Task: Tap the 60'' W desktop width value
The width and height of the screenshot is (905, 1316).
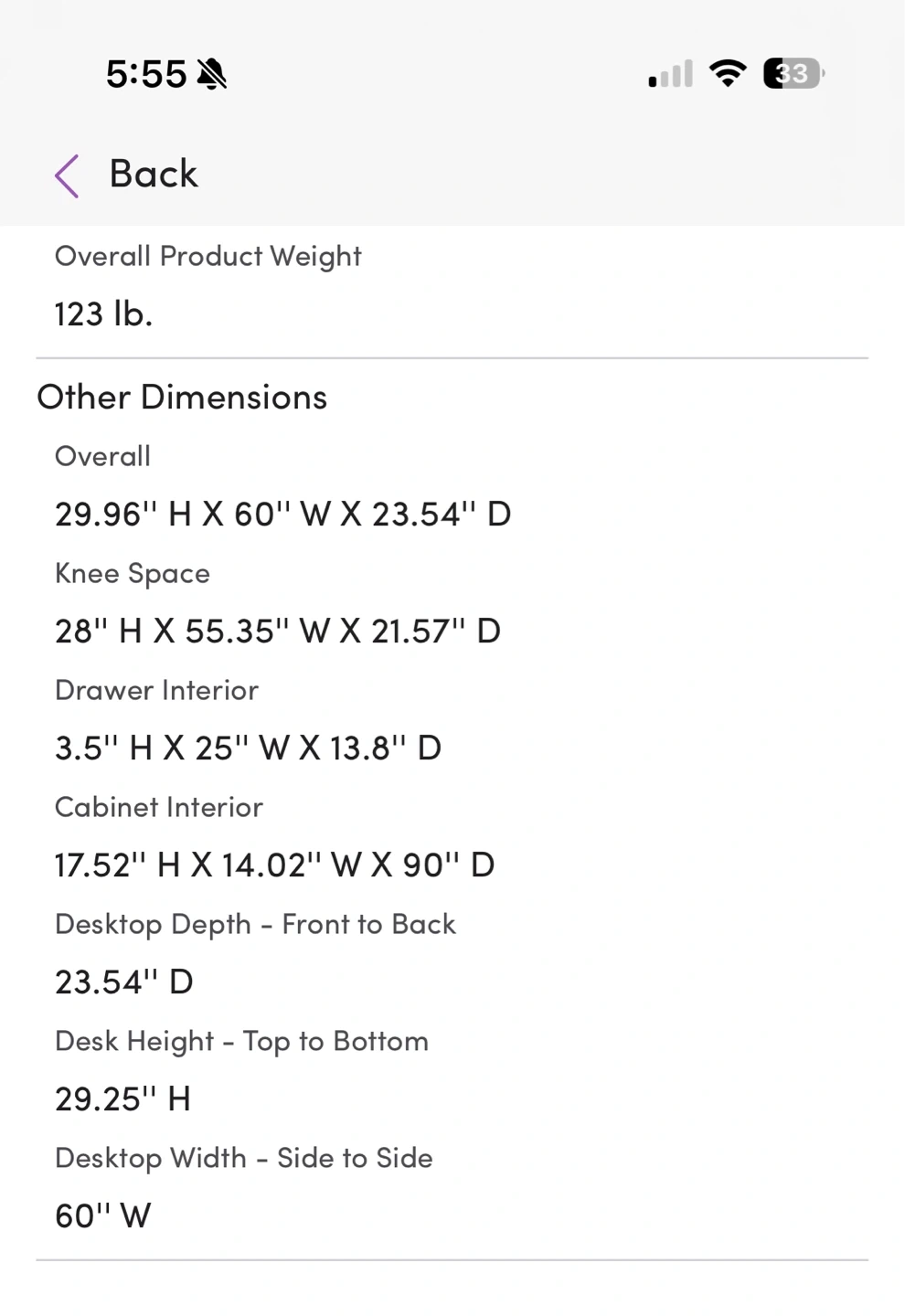Action: (x=103, y=1216)
